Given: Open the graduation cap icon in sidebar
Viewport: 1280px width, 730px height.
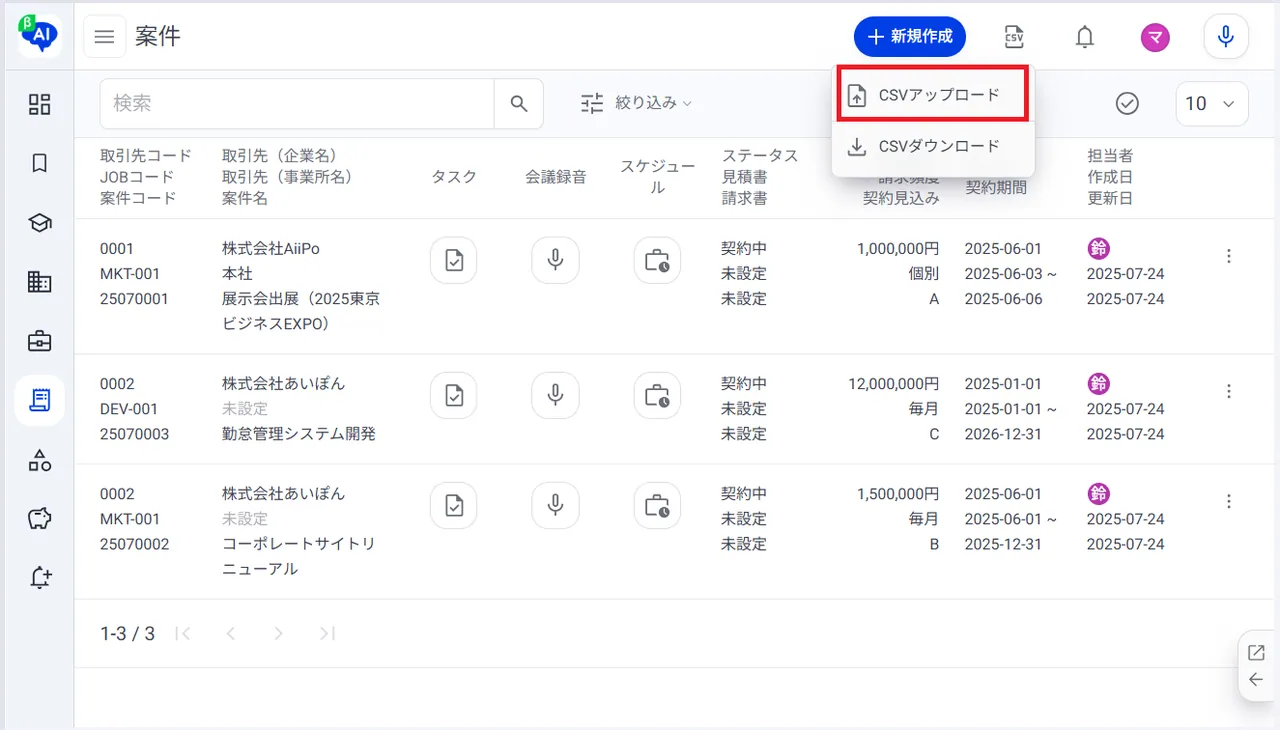Looking at the screenshot, I should [x=40, y=223].
